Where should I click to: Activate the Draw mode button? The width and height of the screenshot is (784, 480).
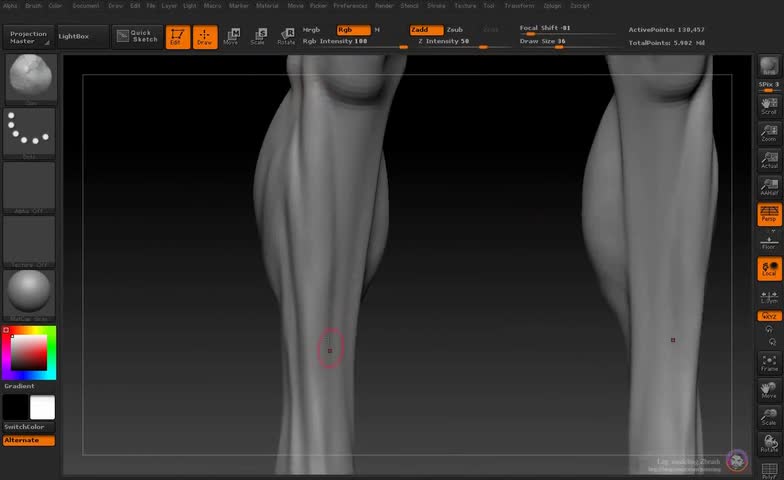(204, 37)
